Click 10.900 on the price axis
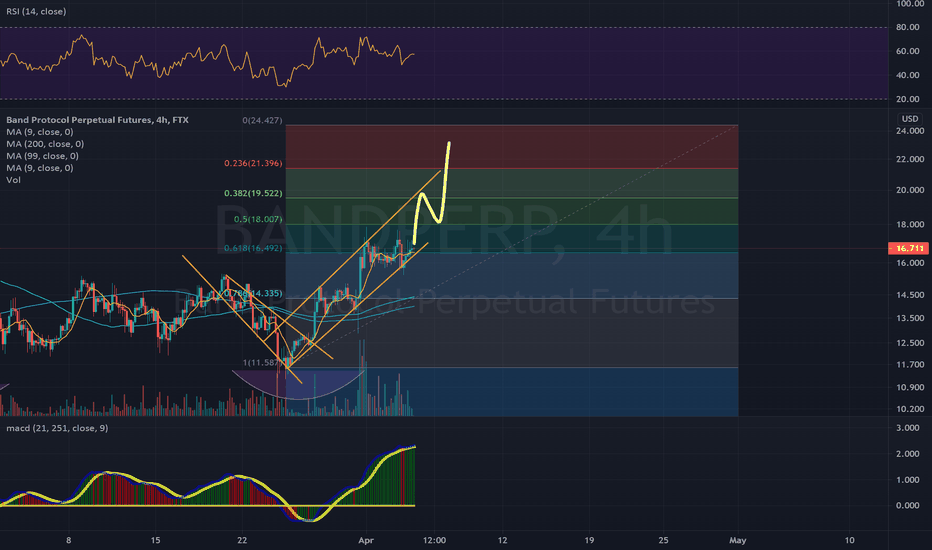 pos(910,388)
